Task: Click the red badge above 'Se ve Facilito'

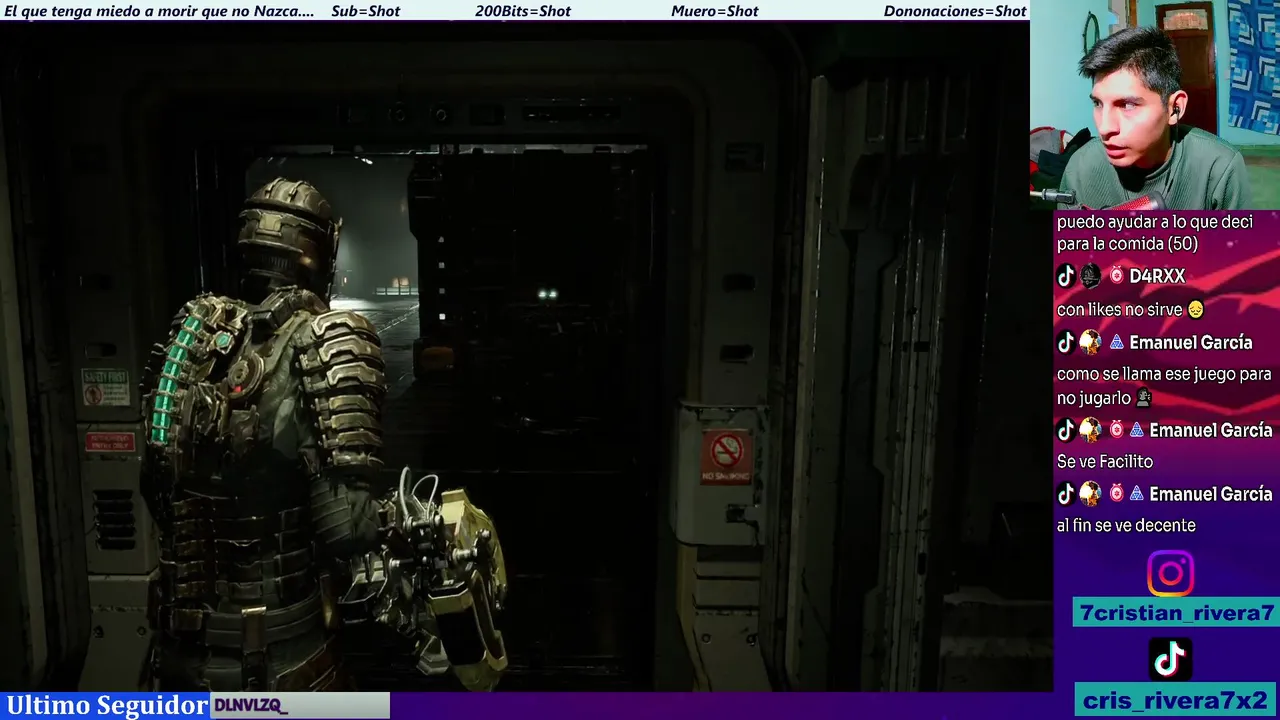Action: [x=1117, y=430]
